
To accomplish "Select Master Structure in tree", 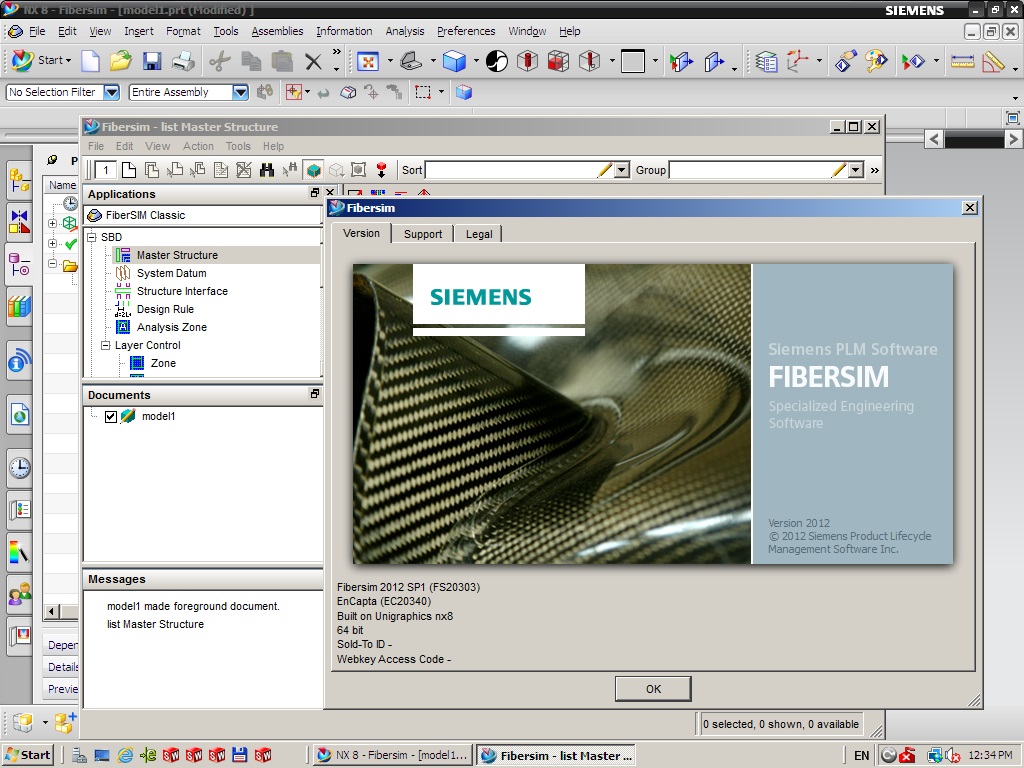I will (177, 255).
